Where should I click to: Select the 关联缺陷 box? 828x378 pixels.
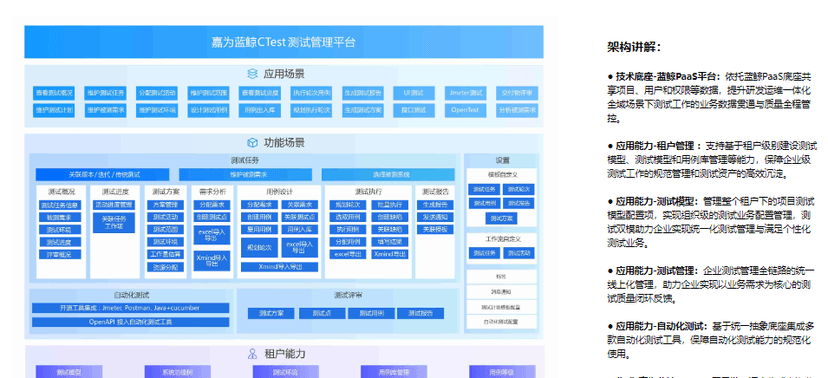pos(390,229)
